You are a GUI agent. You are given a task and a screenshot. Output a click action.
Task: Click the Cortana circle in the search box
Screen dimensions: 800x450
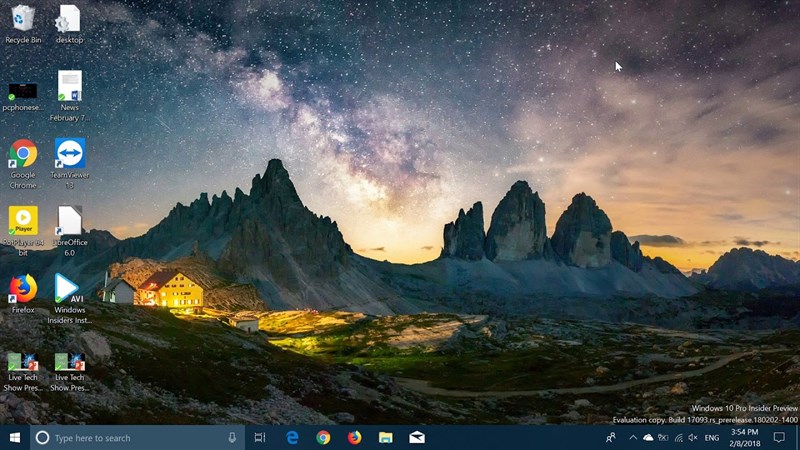point(42,438)
